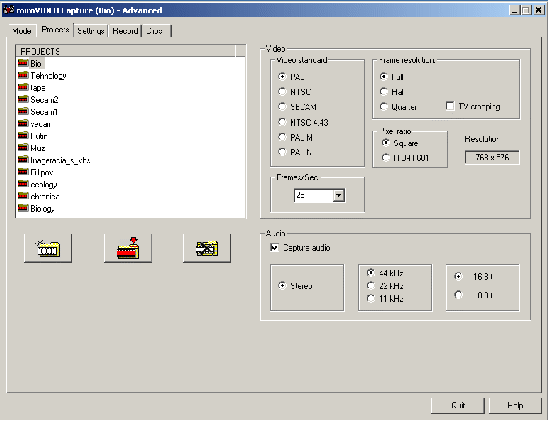Click the PROJECTS column header
This screenshot has width=549, height=421.
pyautogui.click(x=126, y=51)
